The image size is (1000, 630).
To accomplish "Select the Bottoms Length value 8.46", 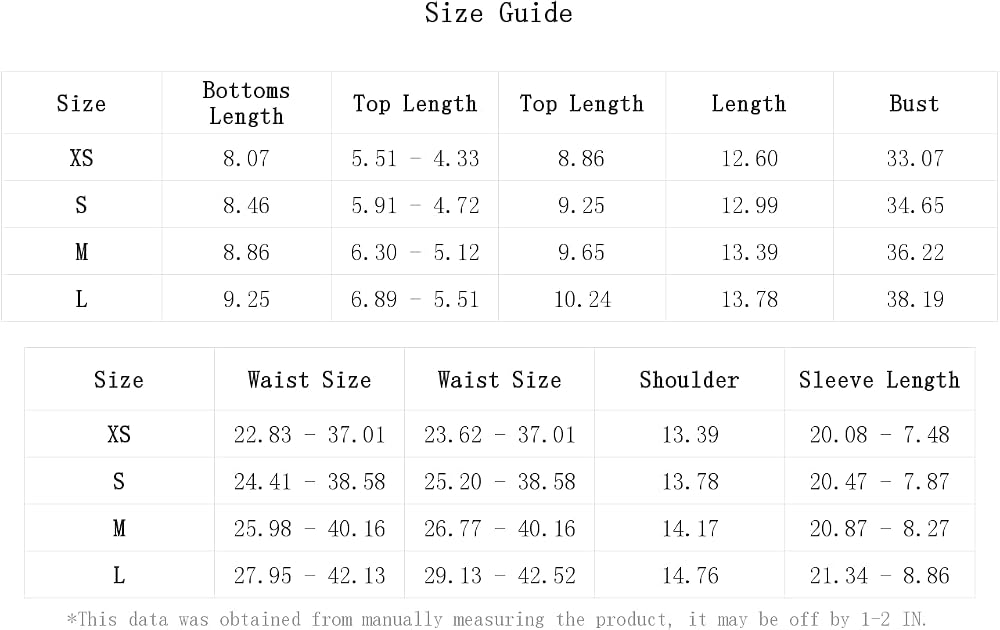I will 246,205.
